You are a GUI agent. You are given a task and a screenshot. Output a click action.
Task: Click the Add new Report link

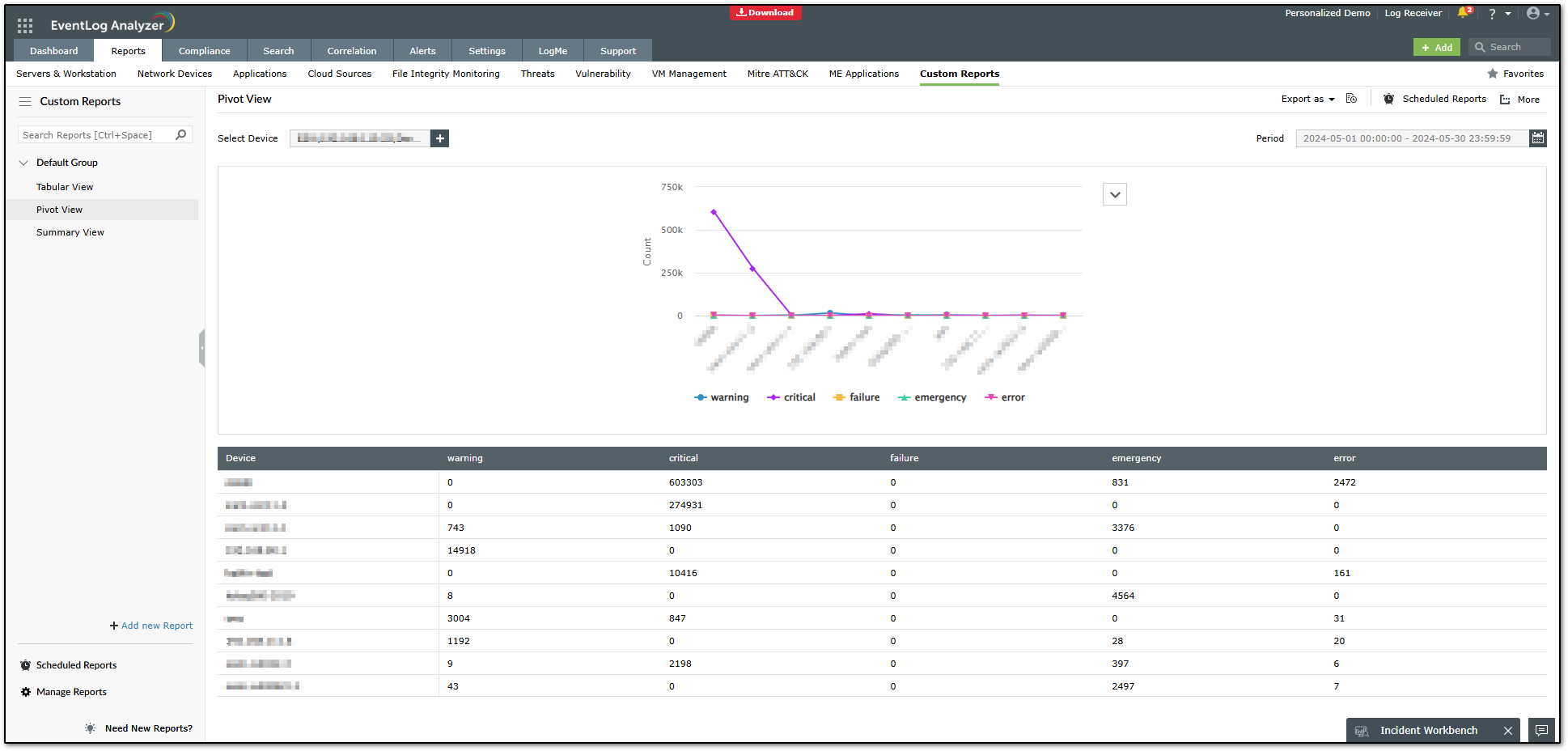(151, 626)
